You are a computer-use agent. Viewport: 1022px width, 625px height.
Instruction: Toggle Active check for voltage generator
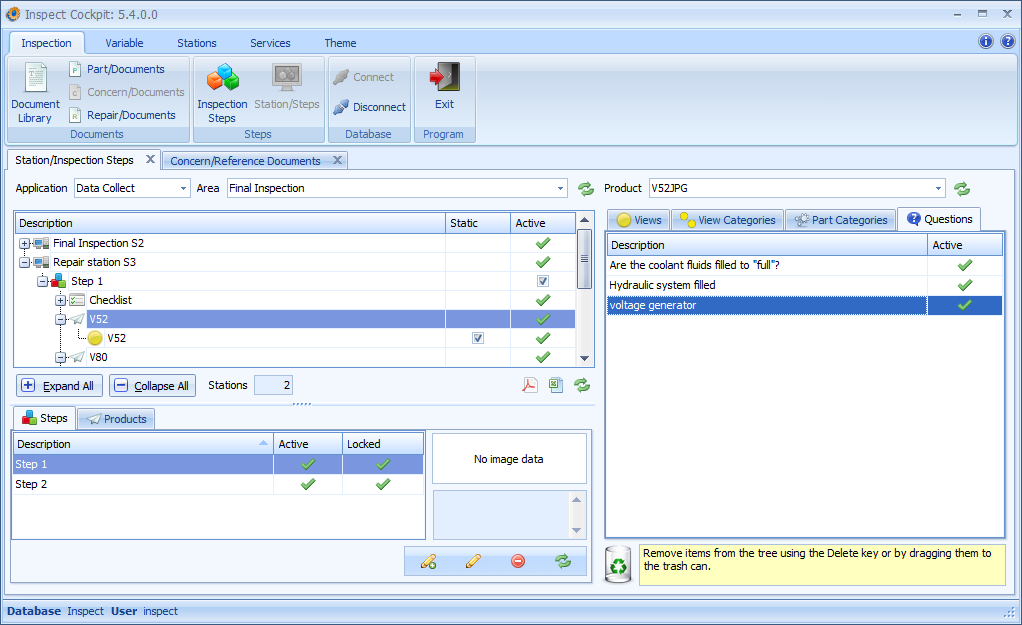click(x=965, y=305)
